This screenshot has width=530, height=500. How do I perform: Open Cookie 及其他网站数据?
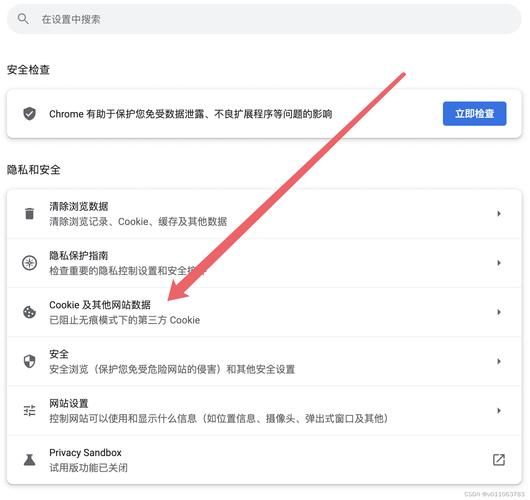coord(100,305)
